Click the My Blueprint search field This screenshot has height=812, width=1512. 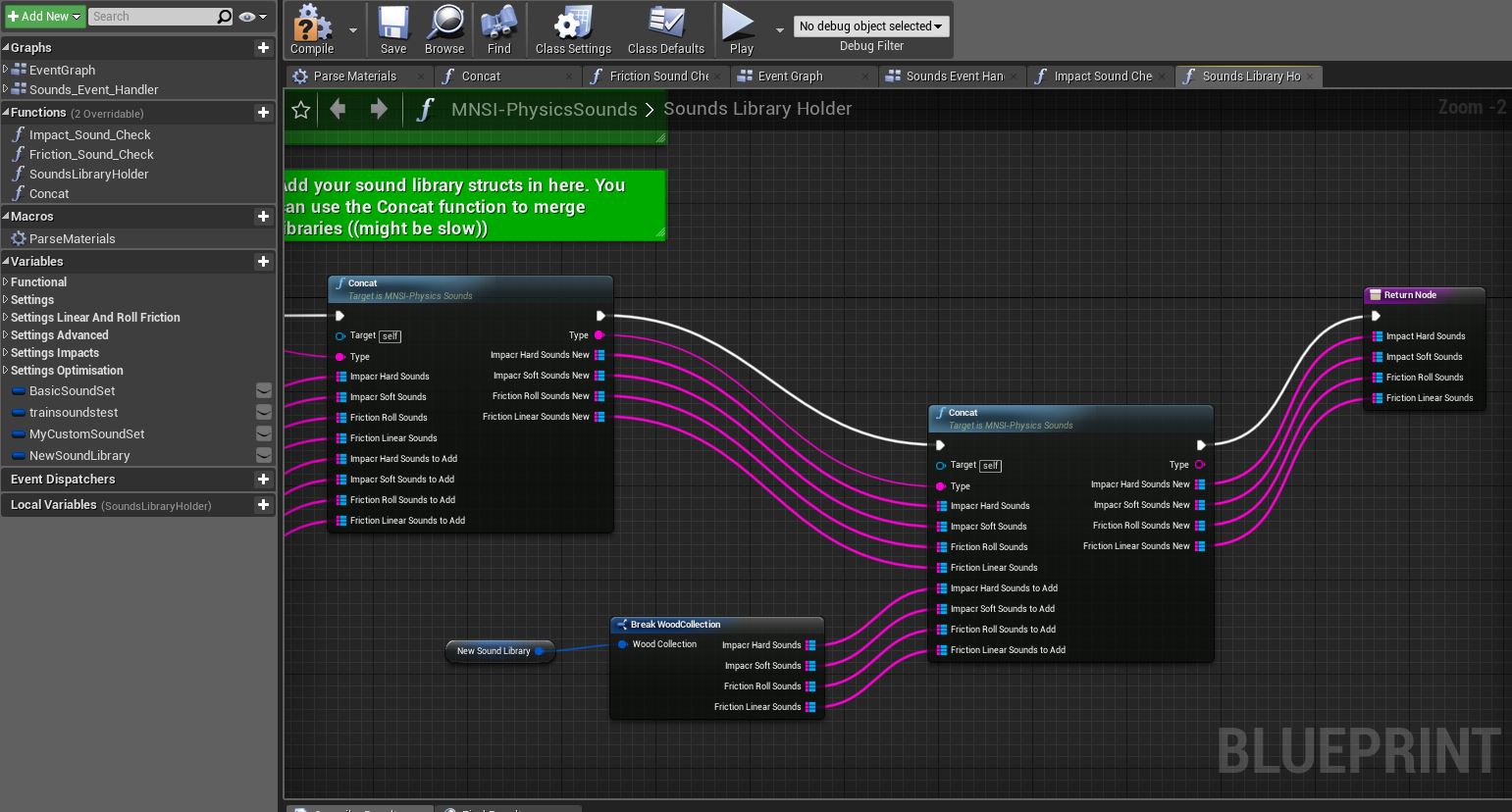152,17
